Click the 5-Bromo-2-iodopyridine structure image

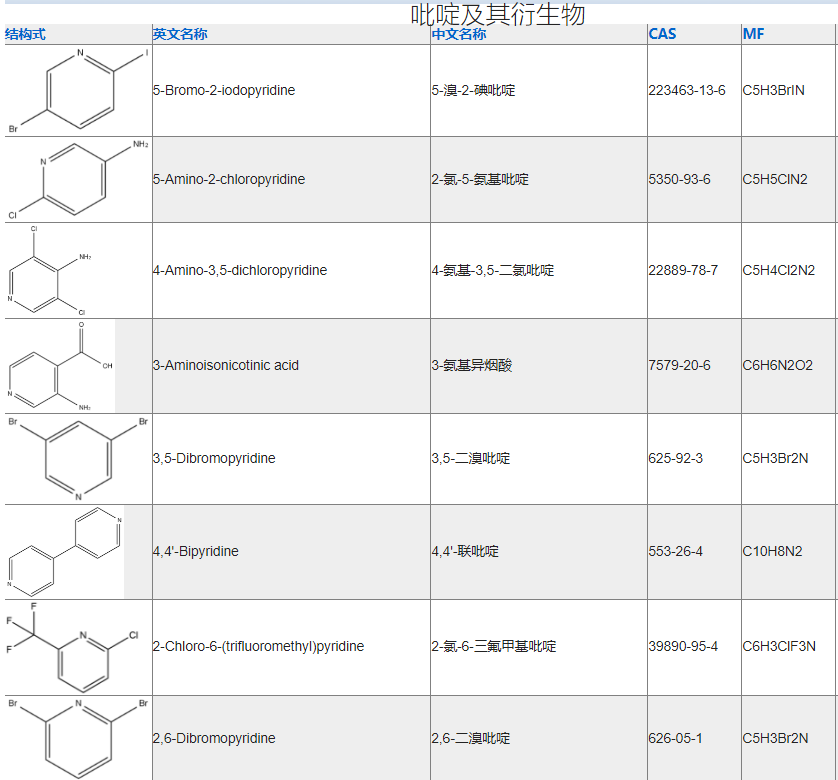(78, 90)
